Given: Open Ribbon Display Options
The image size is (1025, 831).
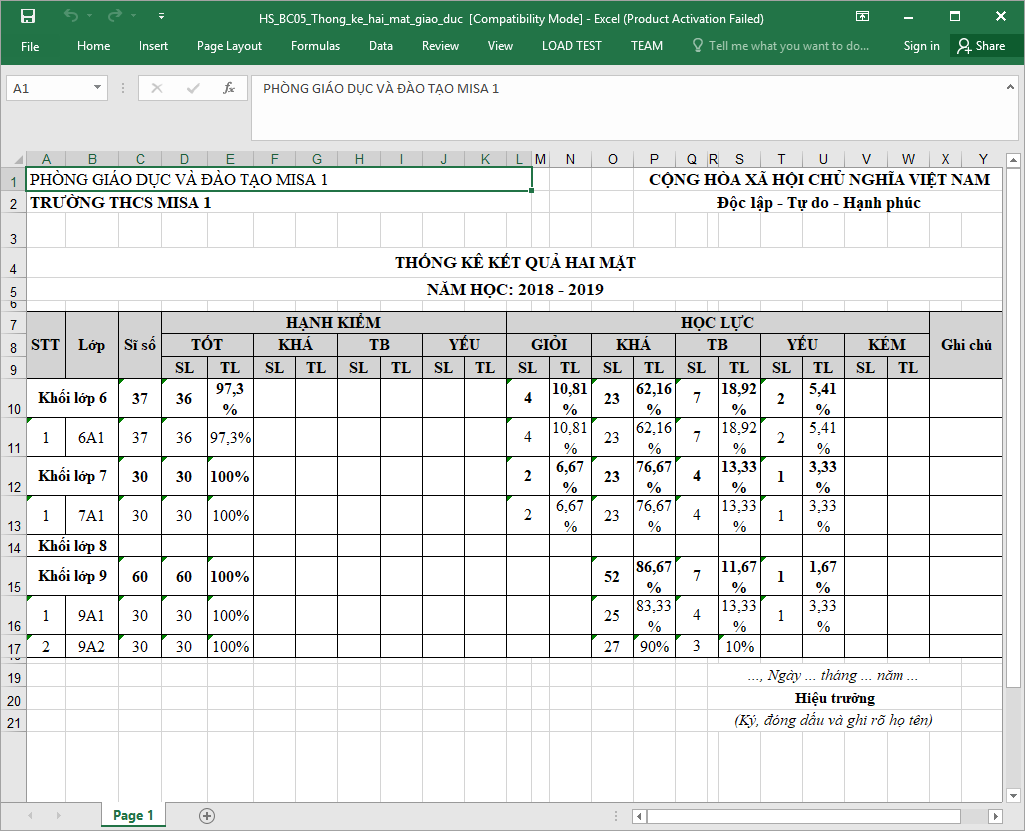Looking at the screenshot, I should tap(862, 17).
